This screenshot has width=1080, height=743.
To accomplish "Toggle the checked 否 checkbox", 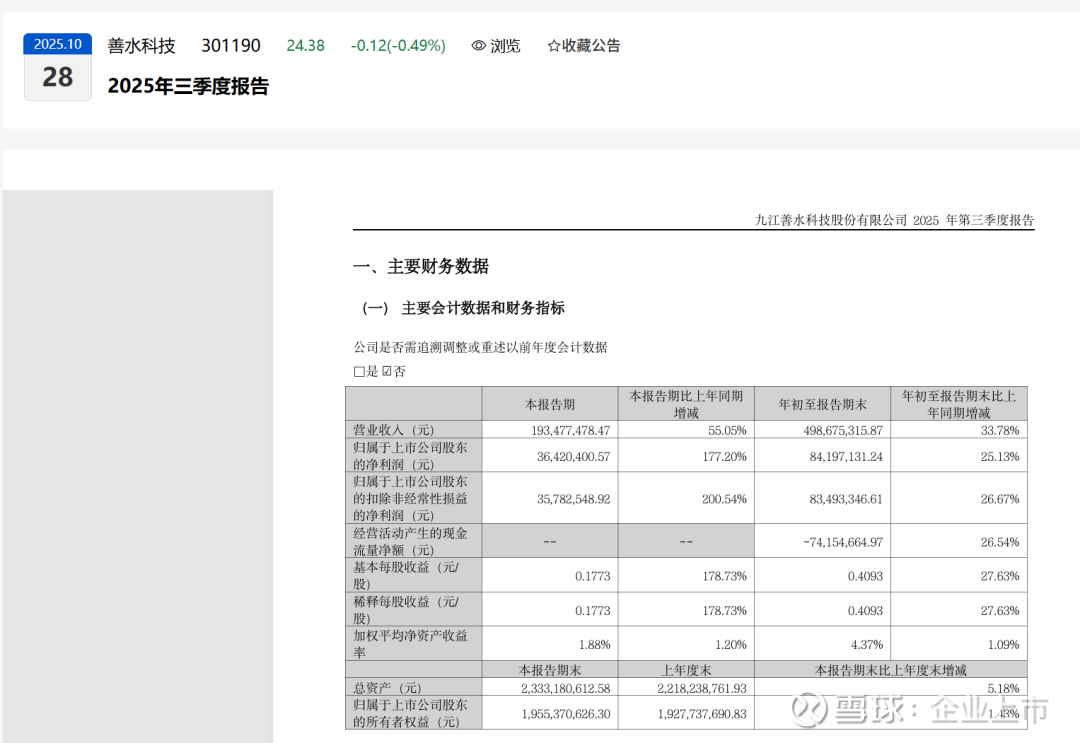I will [387, 372].
